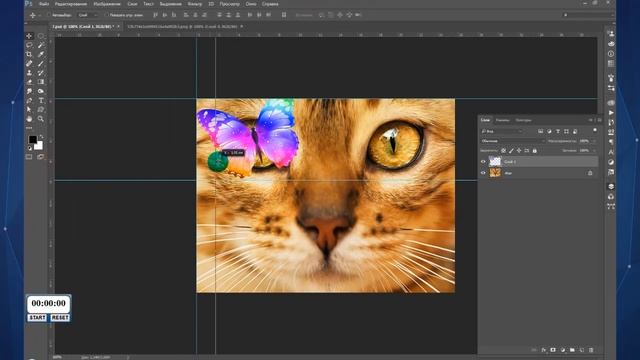Lock image pixels with brush icon

pyautogui.click(x=511, y=151)
